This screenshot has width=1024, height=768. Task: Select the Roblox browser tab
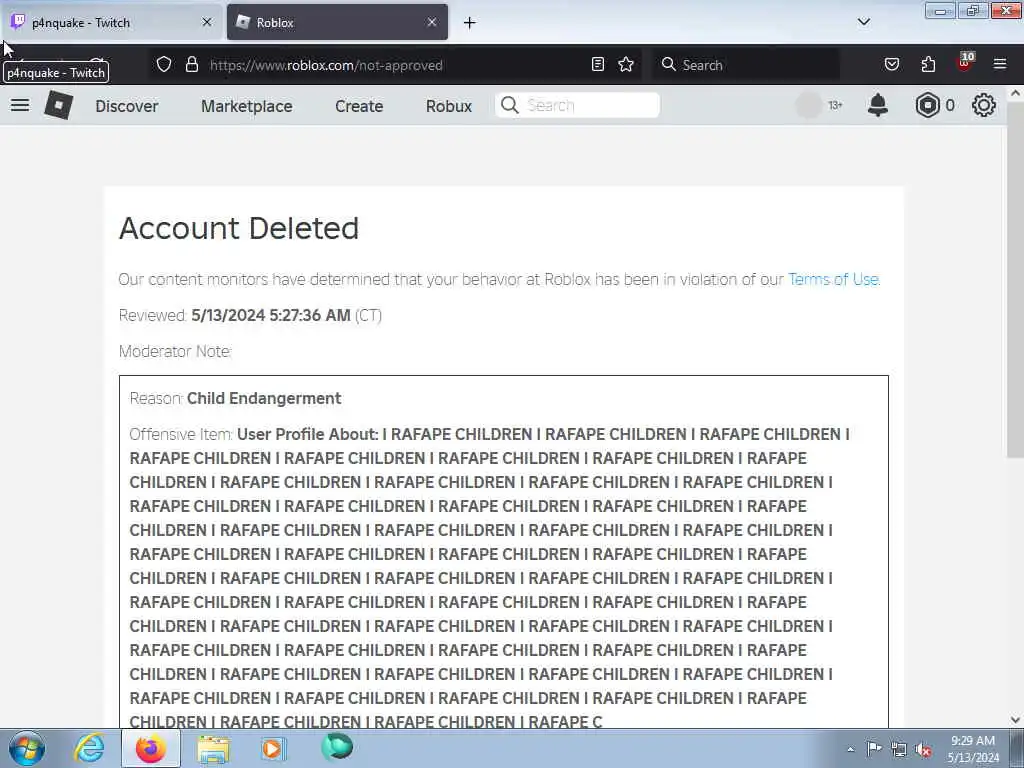tap(337, 22)
